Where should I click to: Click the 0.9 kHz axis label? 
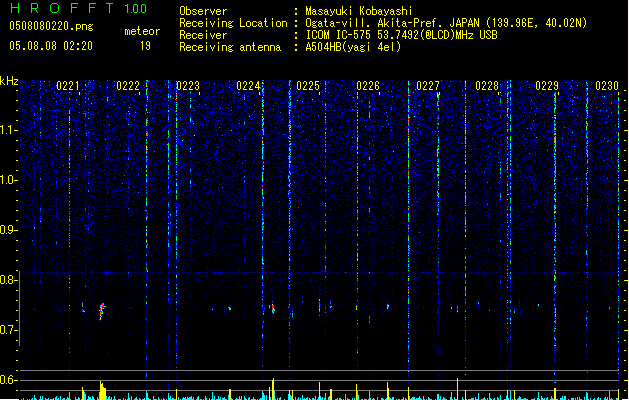(9, 230)
